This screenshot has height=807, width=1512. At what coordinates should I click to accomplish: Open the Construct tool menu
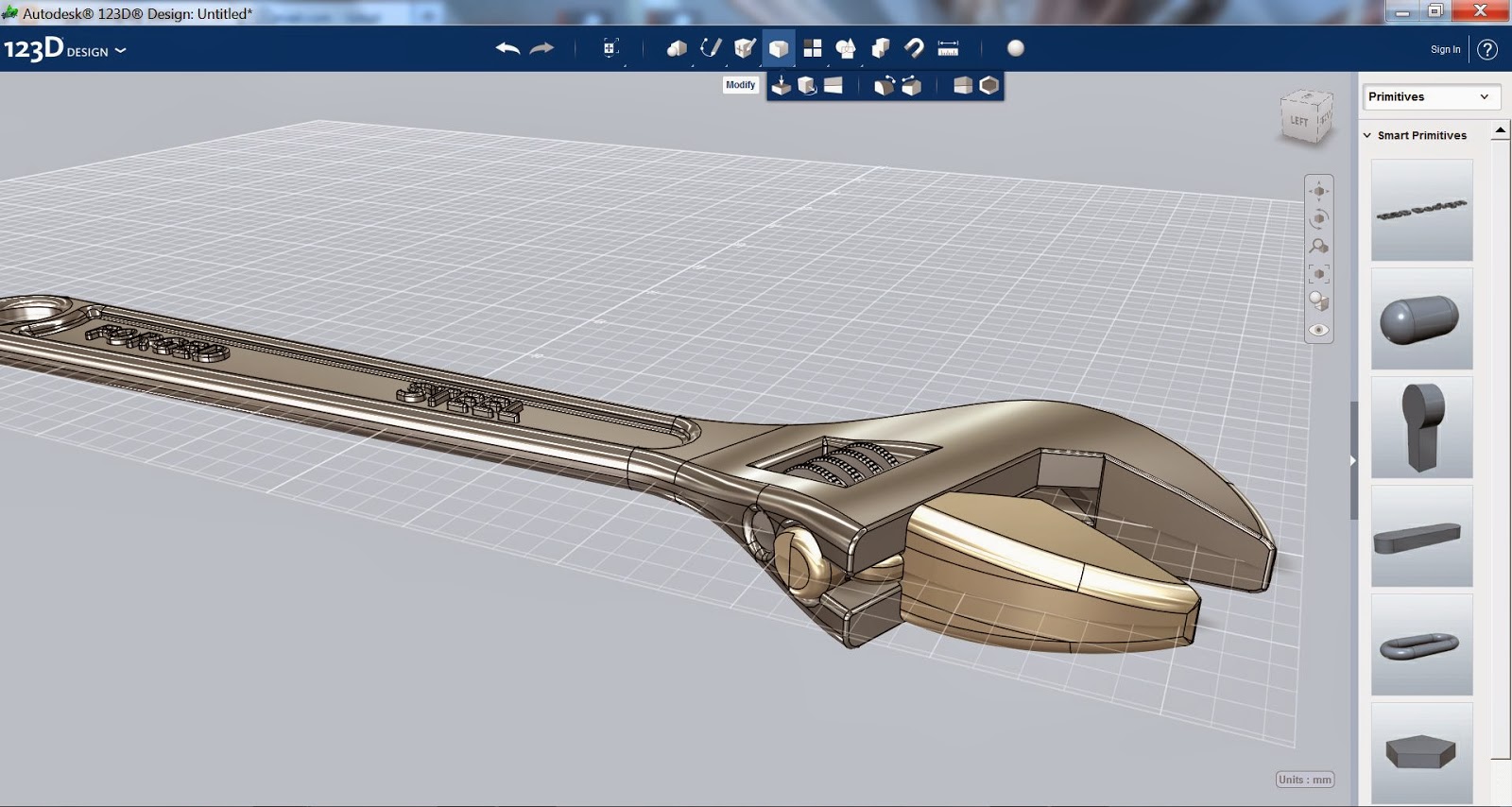click(x=745, y=48)
